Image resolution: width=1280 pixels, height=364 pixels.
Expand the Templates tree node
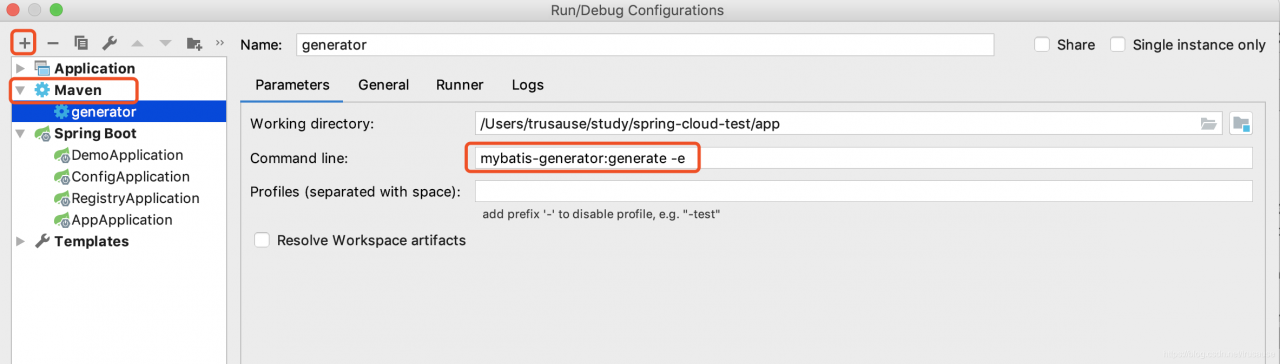[21, 241]
